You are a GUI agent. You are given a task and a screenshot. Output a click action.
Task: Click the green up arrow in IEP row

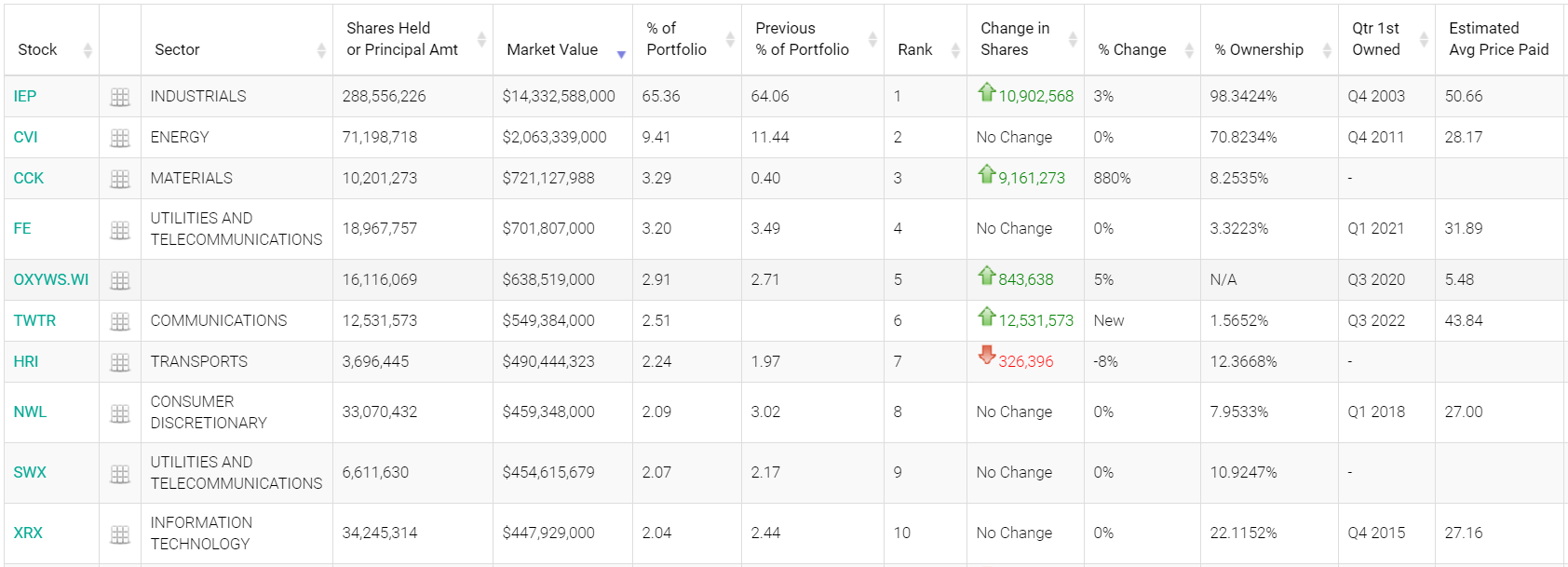point(987,92)
